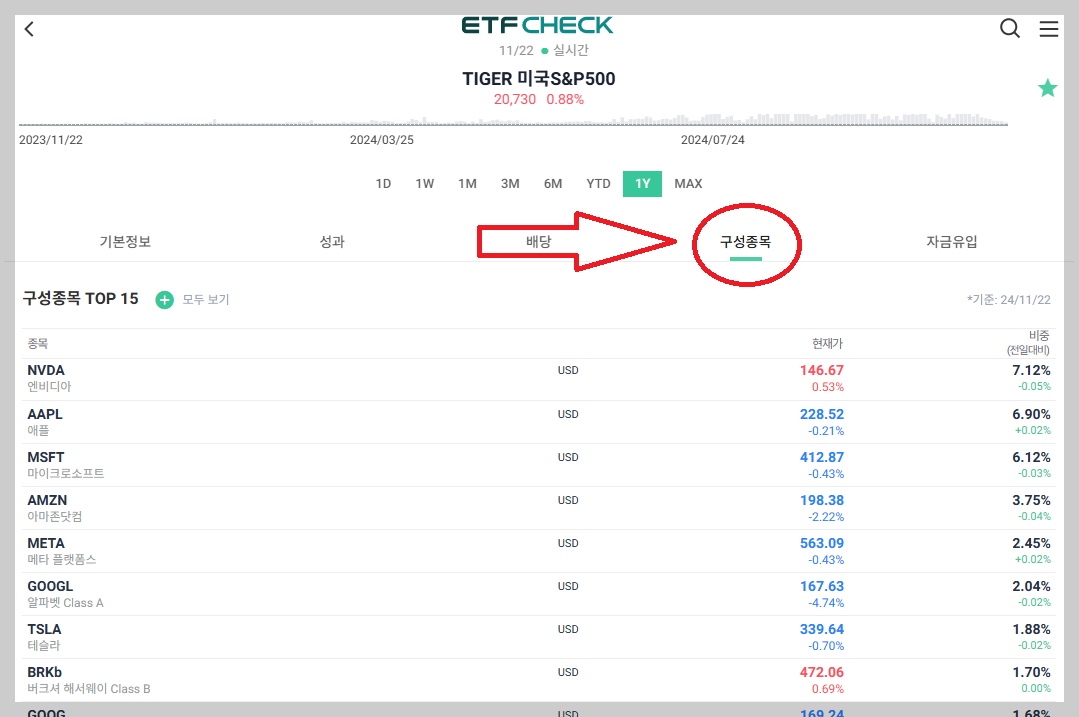Click META price 563.09
Image resolution: width=1079 pixels, height=717 pixels.
[822, 544]
